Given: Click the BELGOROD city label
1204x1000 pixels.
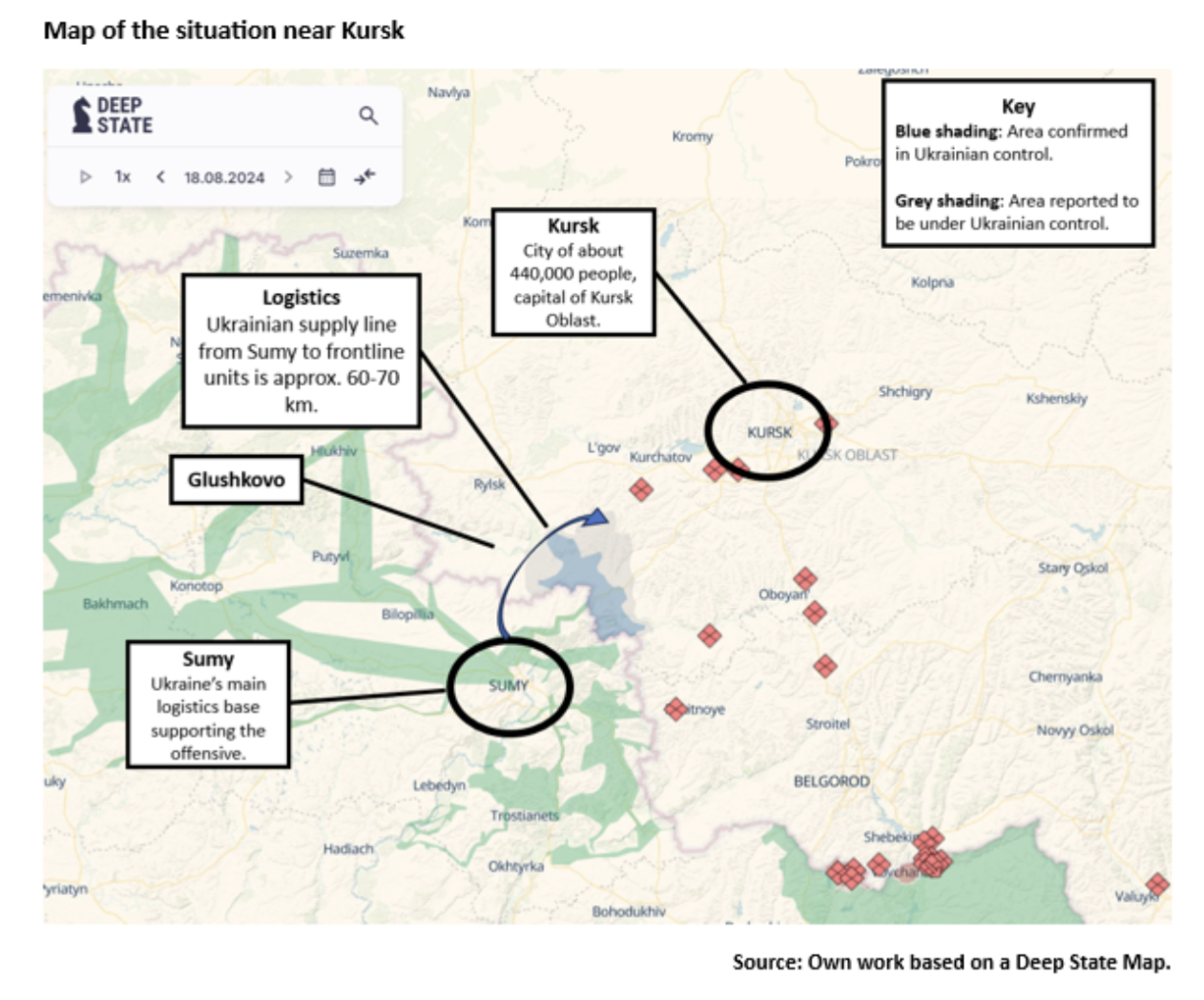Looking at the screenshot, I should [x=831, y=781].
